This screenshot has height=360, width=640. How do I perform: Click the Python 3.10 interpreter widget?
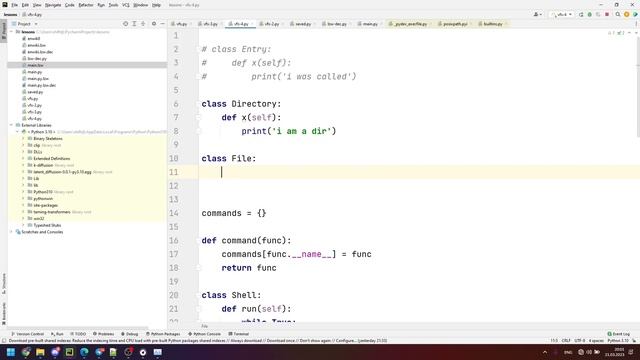618,340
